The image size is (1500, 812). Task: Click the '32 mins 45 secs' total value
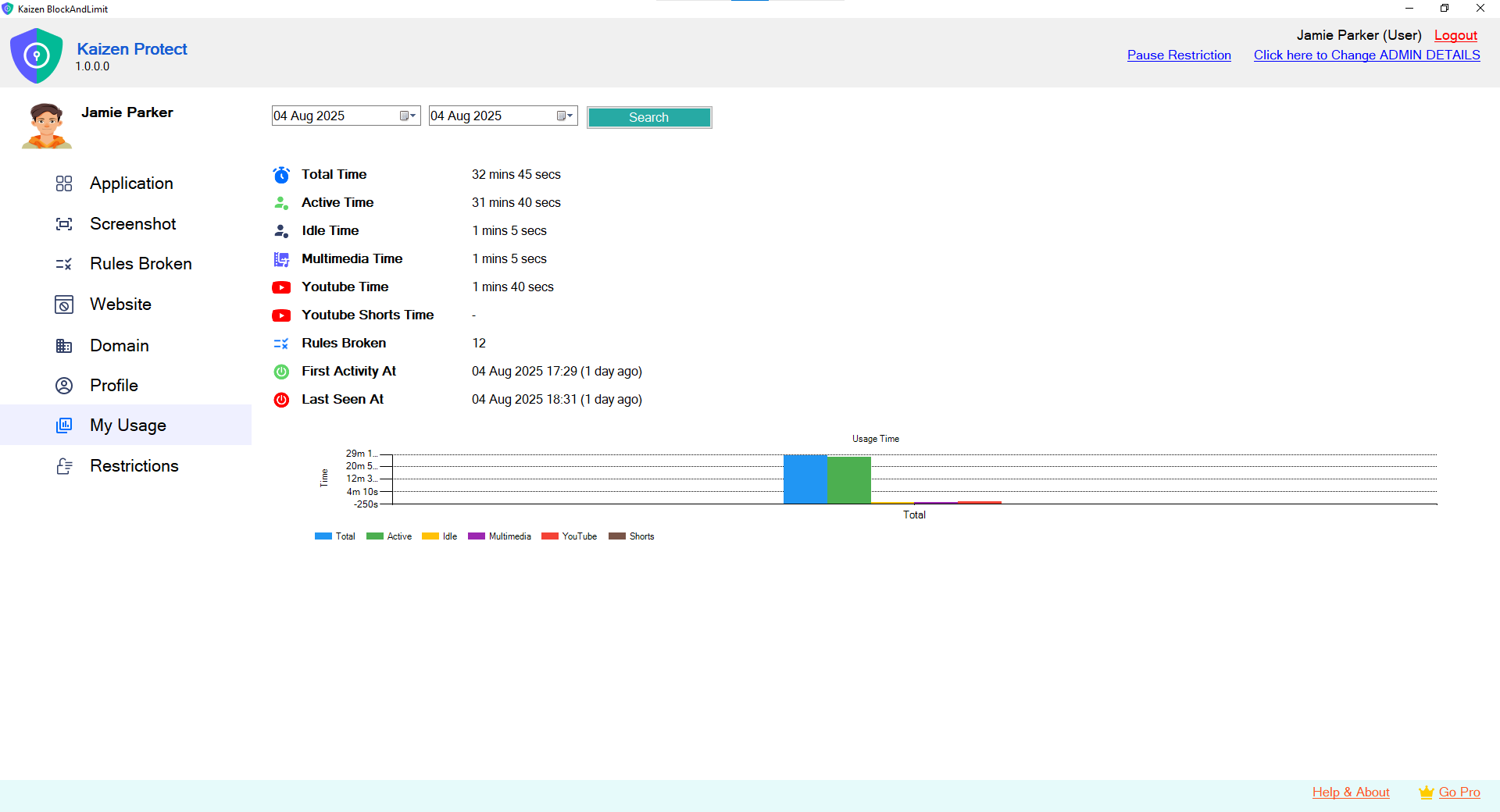516,175
